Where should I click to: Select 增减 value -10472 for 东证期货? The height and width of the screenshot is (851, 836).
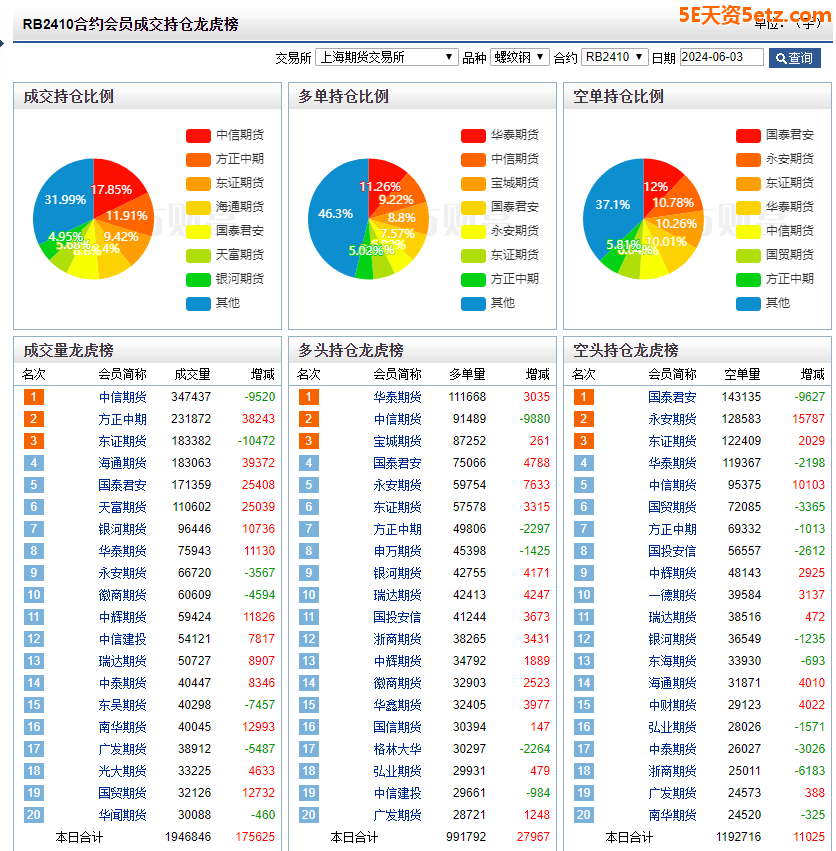coord(256,441)
